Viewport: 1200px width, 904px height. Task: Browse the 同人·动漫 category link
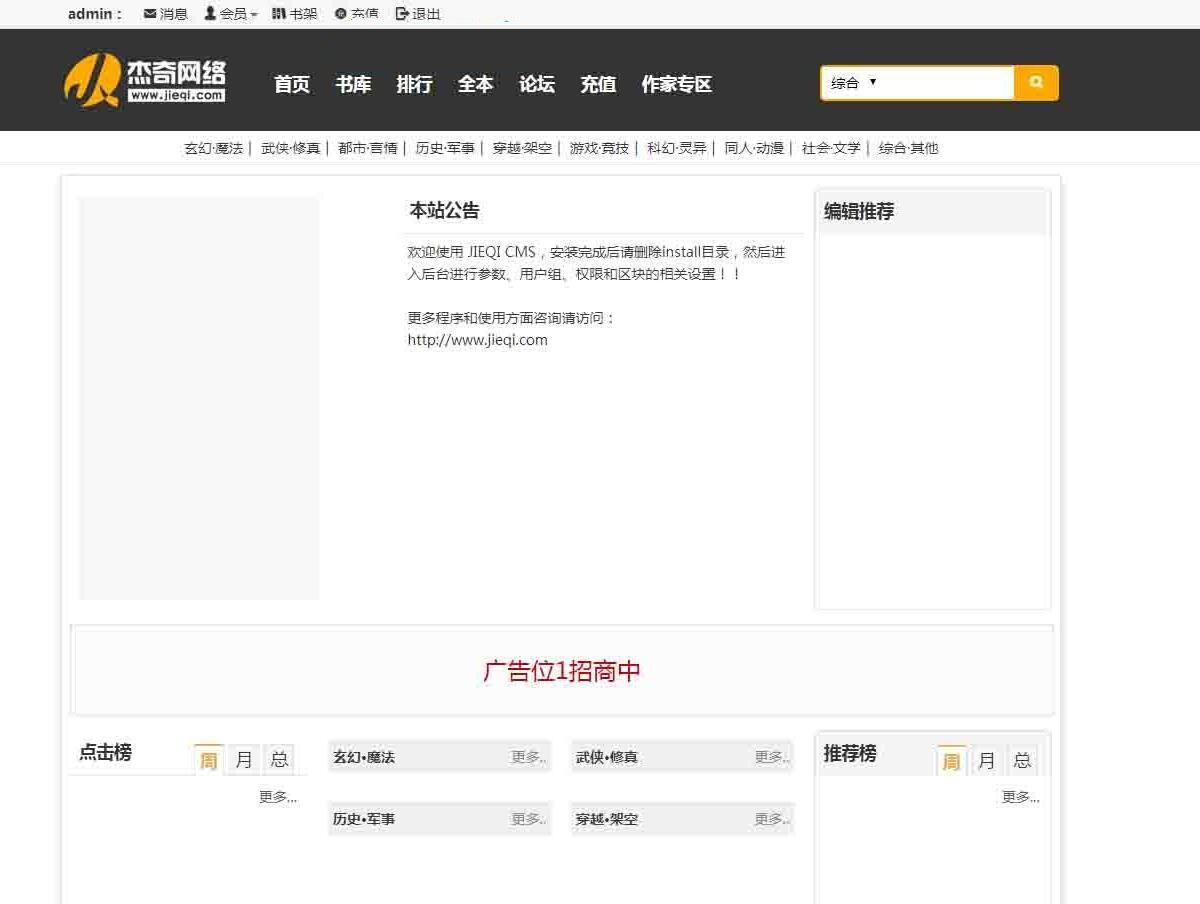[754, 148]
